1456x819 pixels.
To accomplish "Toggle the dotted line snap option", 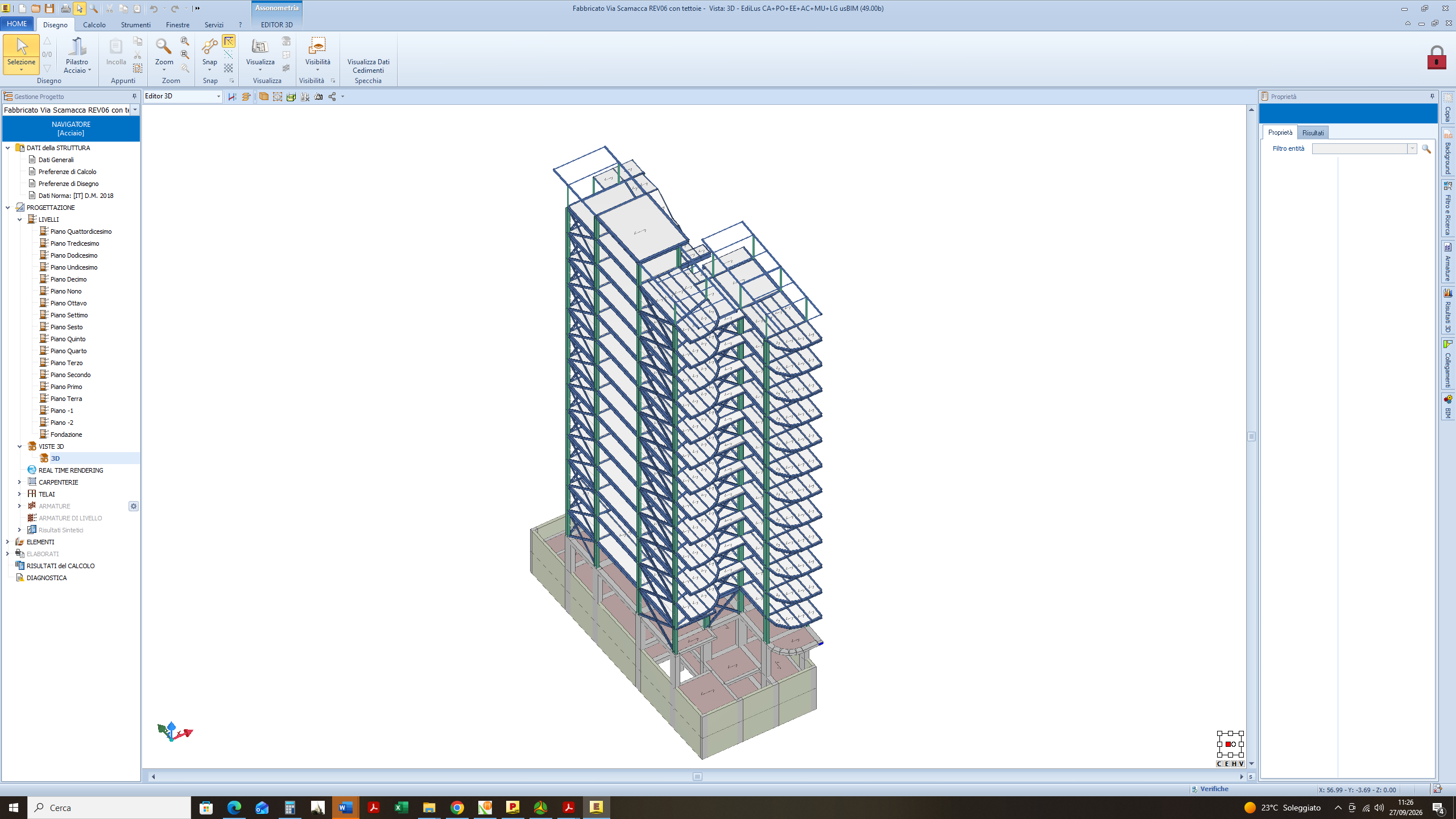I will coord(228,55).
